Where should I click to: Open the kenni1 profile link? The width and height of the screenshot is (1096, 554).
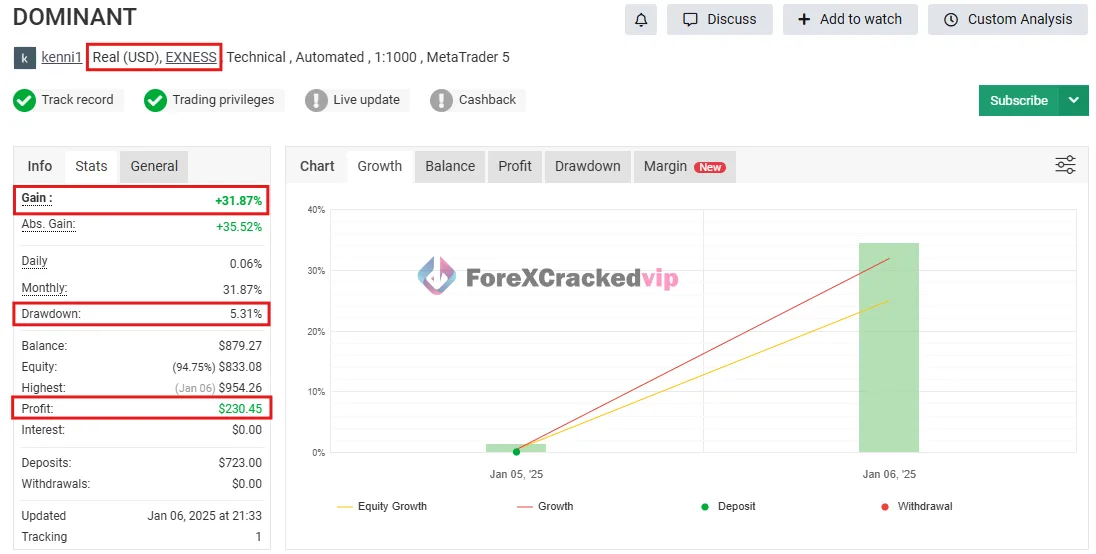[x=62, y=57]
